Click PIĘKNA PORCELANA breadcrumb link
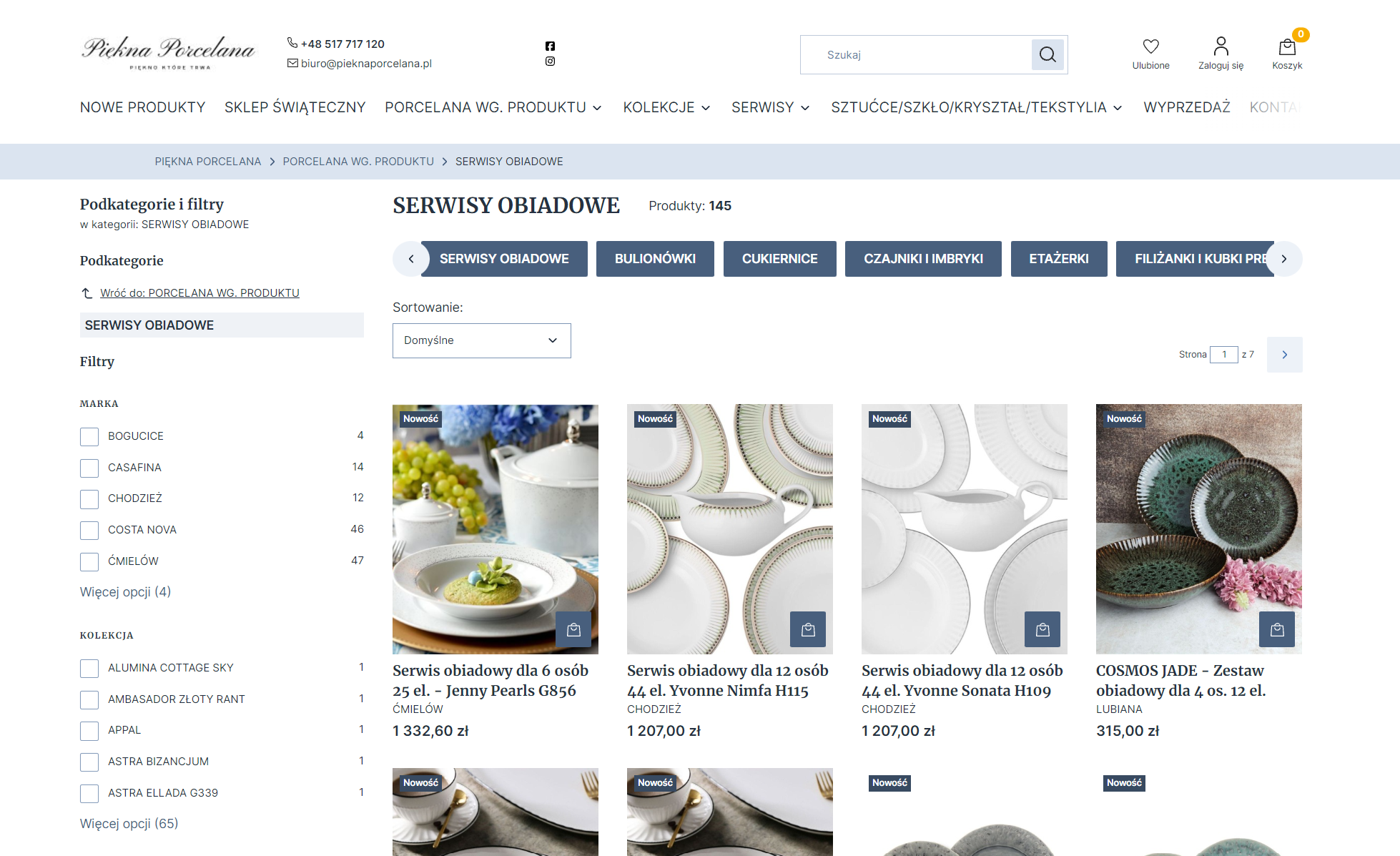This screenshot has height=856, width=1400. coord(208,162)
